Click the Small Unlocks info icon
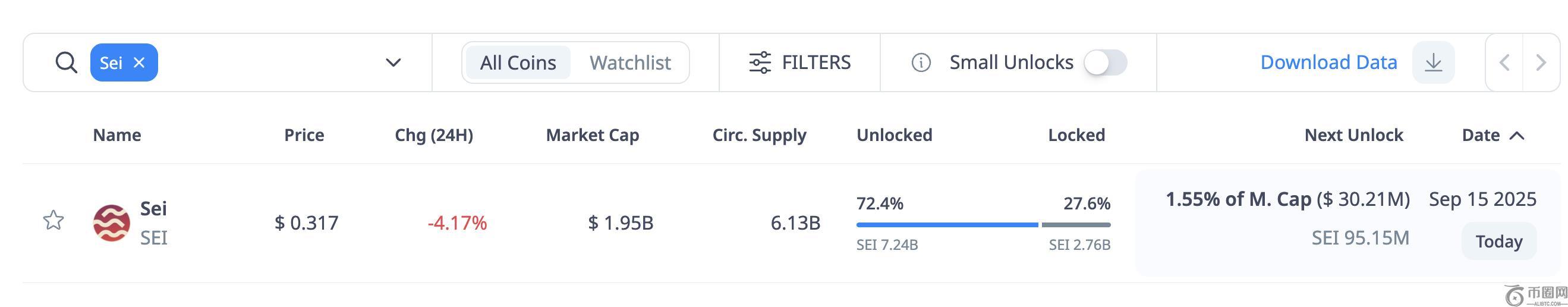 921,62
